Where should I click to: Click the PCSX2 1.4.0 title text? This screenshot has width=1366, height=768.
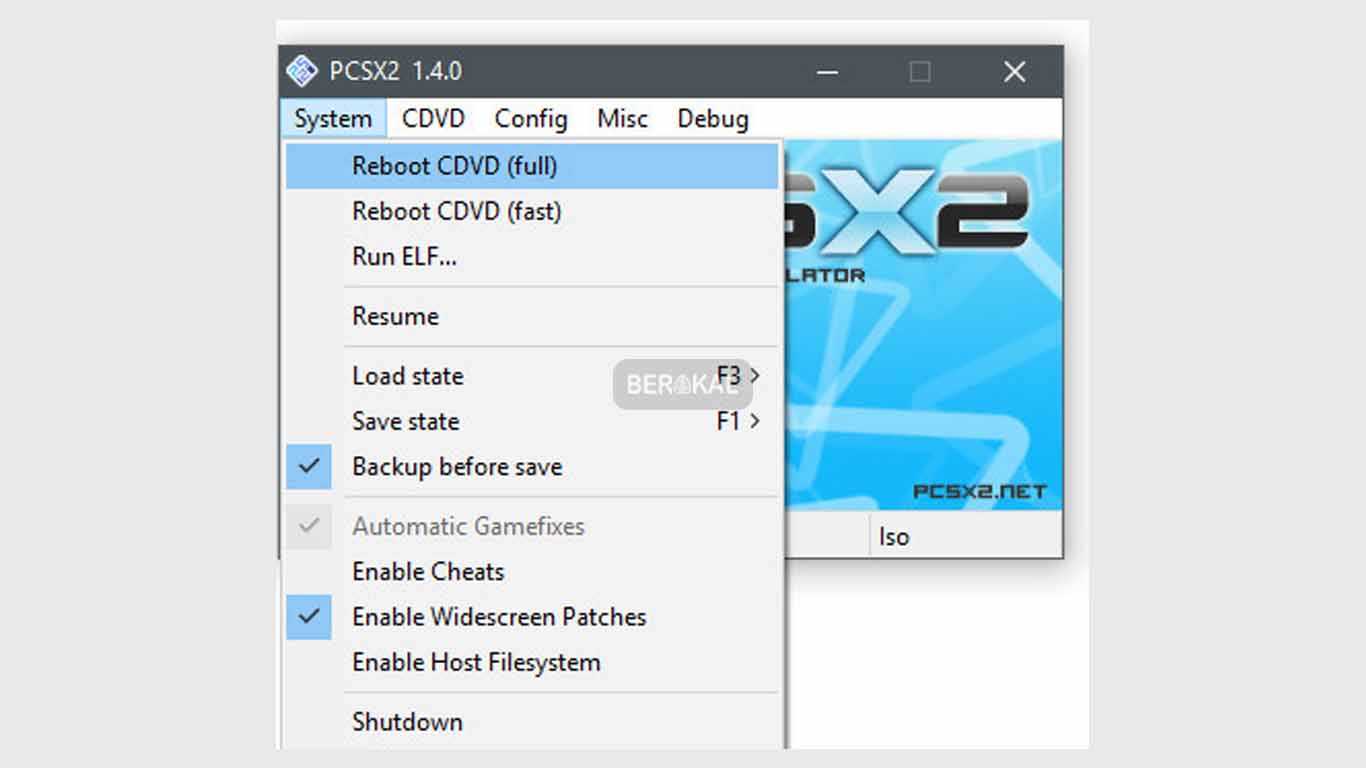(396, 72)
